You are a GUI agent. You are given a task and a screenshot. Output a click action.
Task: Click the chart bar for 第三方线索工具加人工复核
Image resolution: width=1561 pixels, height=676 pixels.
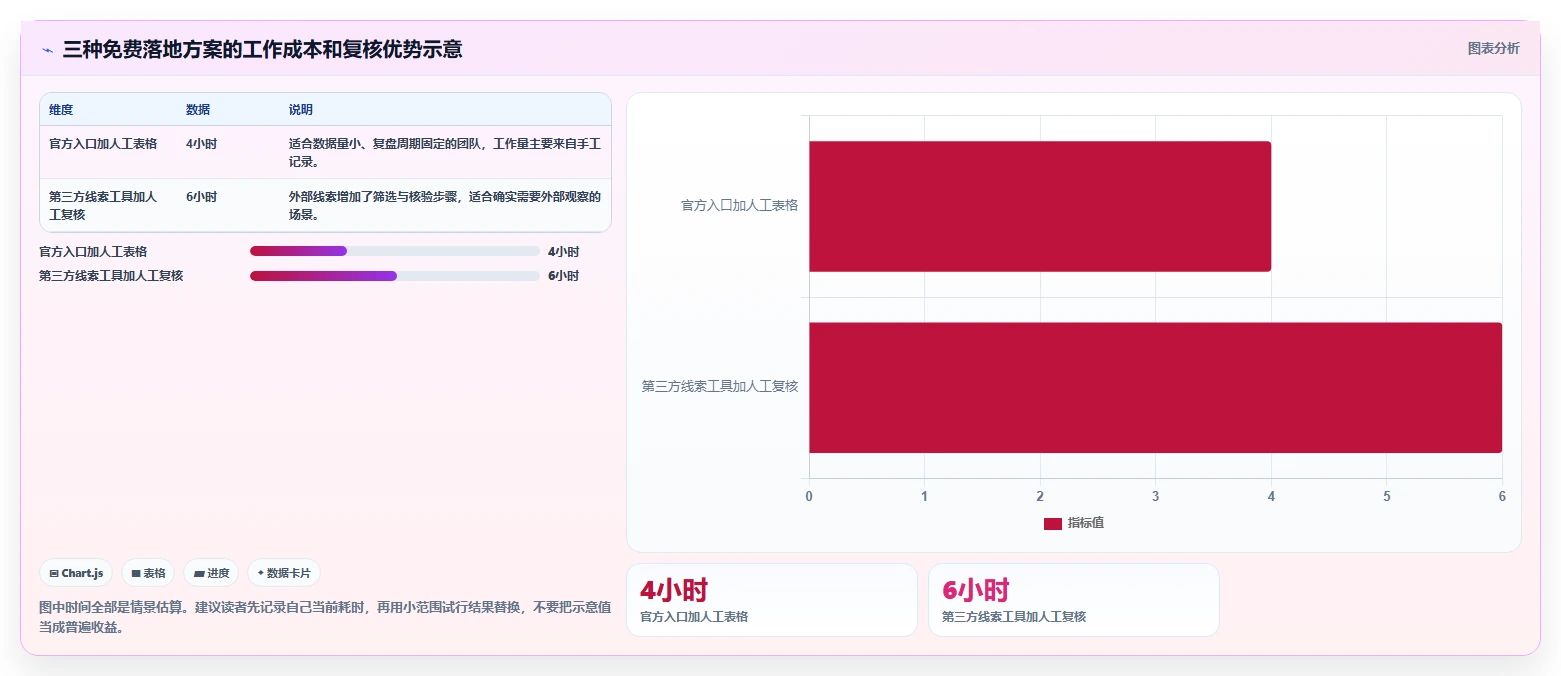[x=1155, y=387]
